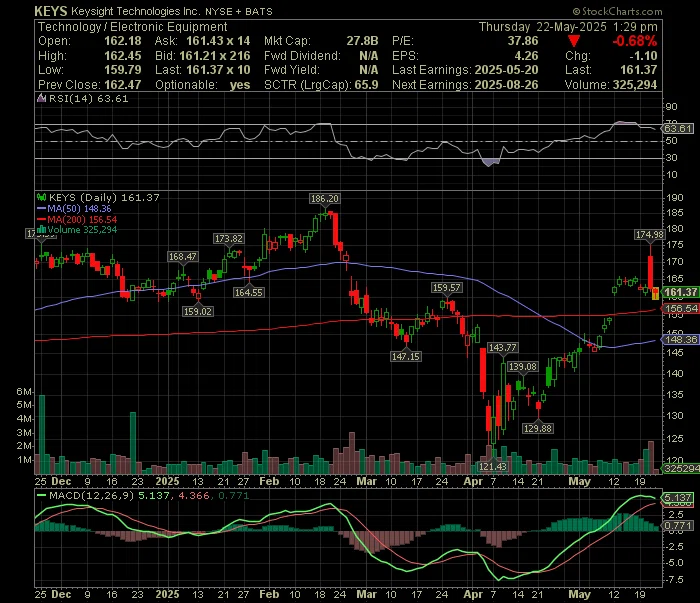The width and height of the screenshot is (700, 603).
Task: Click the 159.57 price label
Action: click(447, 288)
